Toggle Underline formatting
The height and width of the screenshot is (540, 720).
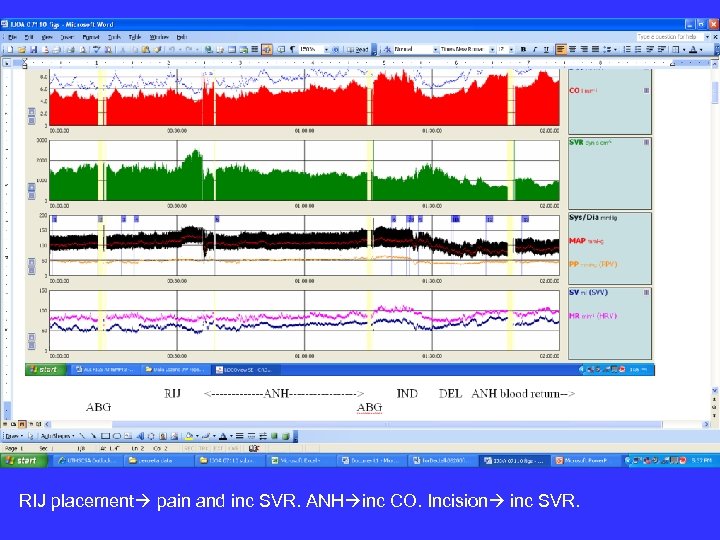click(546, 49)
